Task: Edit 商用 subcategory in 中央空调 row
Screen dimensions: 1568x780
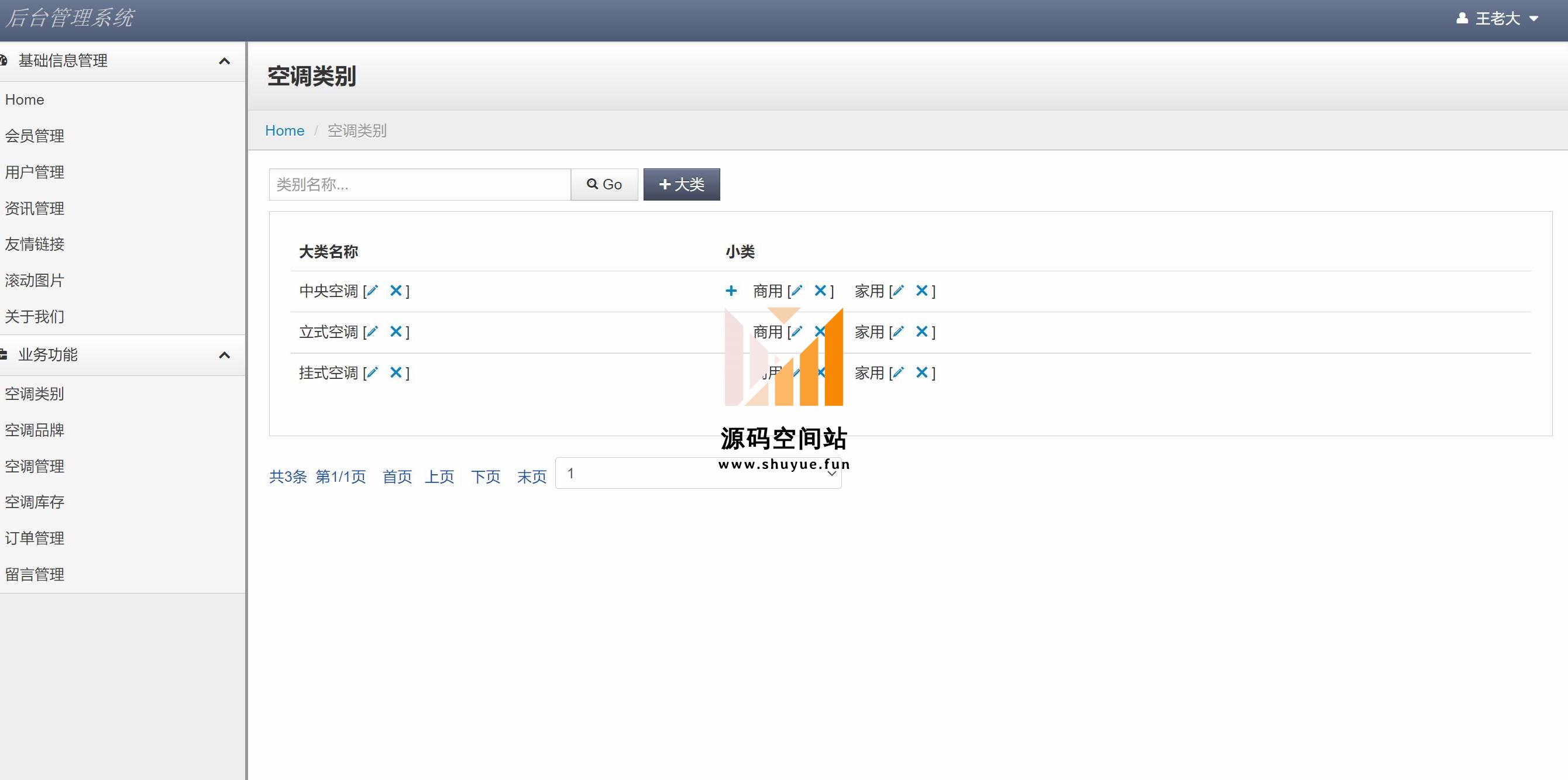Action: [796, 291]
